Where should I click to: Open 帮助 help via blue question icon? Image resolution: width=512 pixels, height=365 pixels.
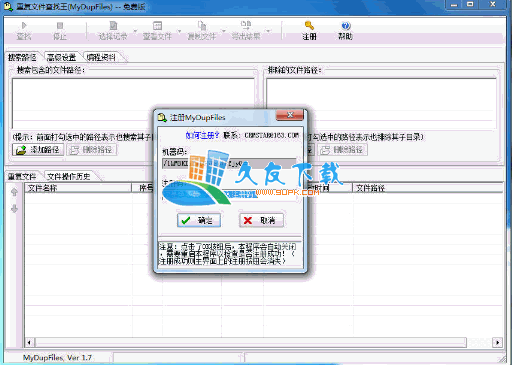pos(346,26)
